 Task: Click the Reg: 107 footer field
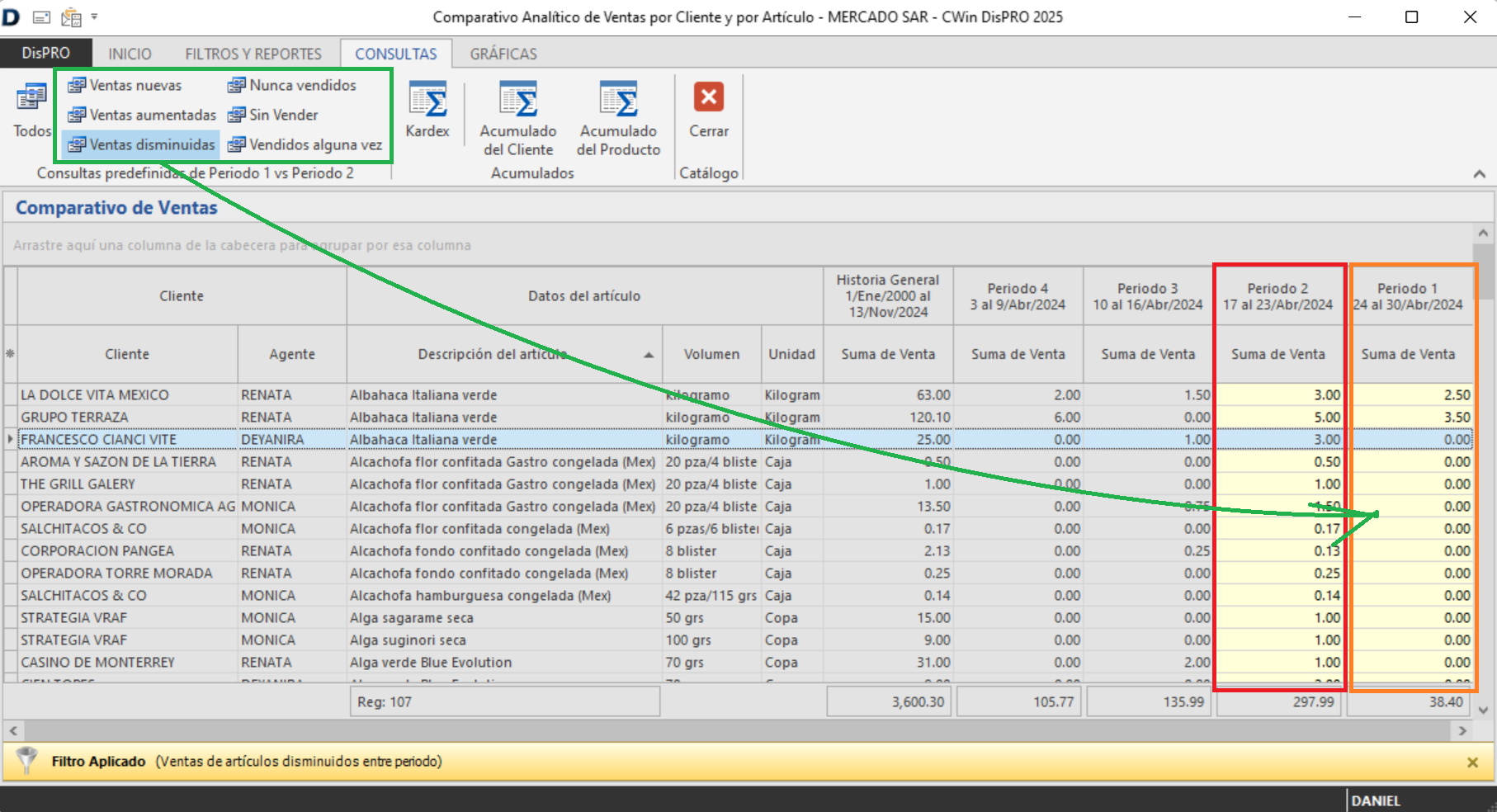coord(505,702)
